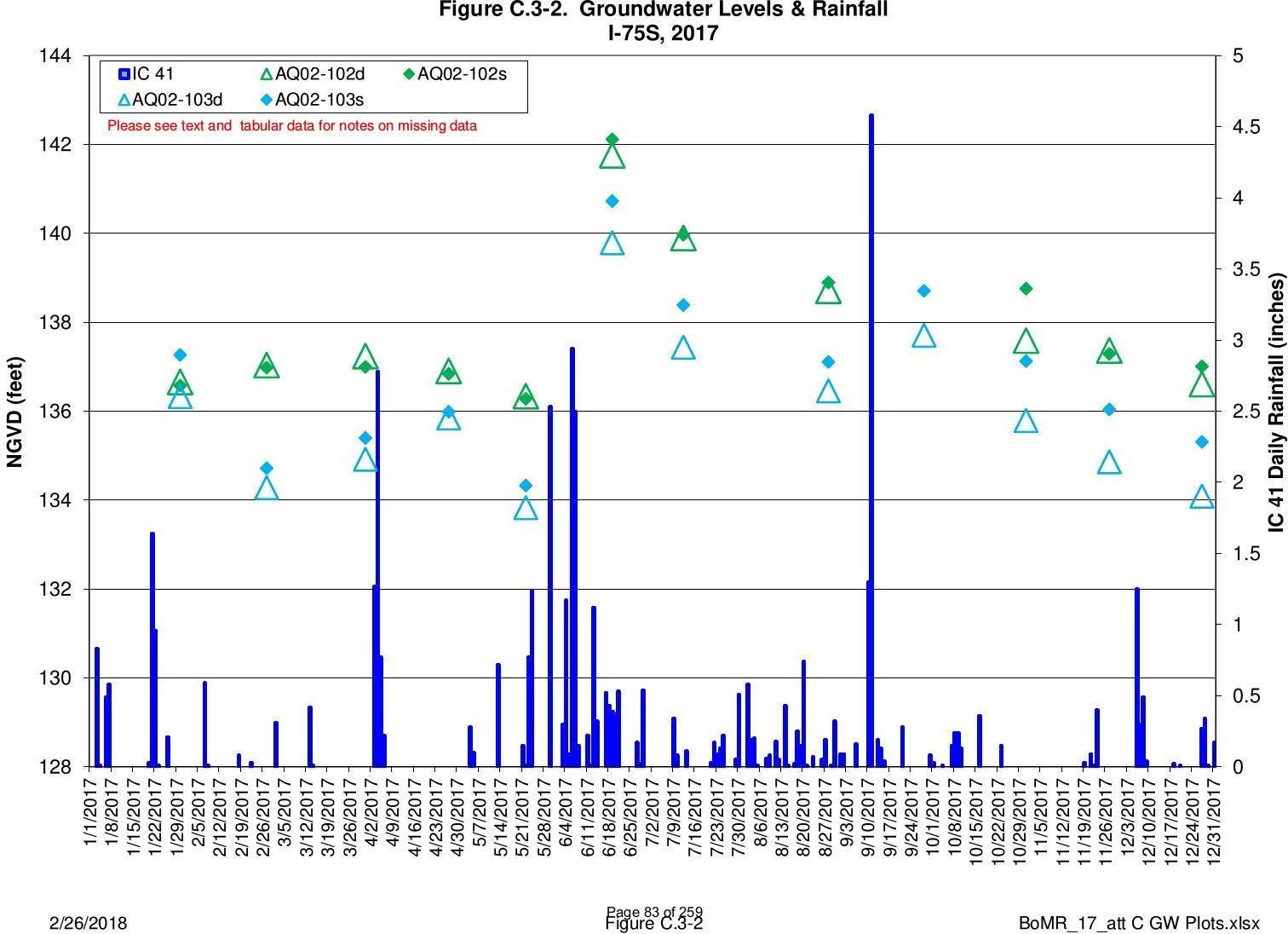
Task: Select the blue diamond at 12/31/2017
Action: (x=1202, y=441)
